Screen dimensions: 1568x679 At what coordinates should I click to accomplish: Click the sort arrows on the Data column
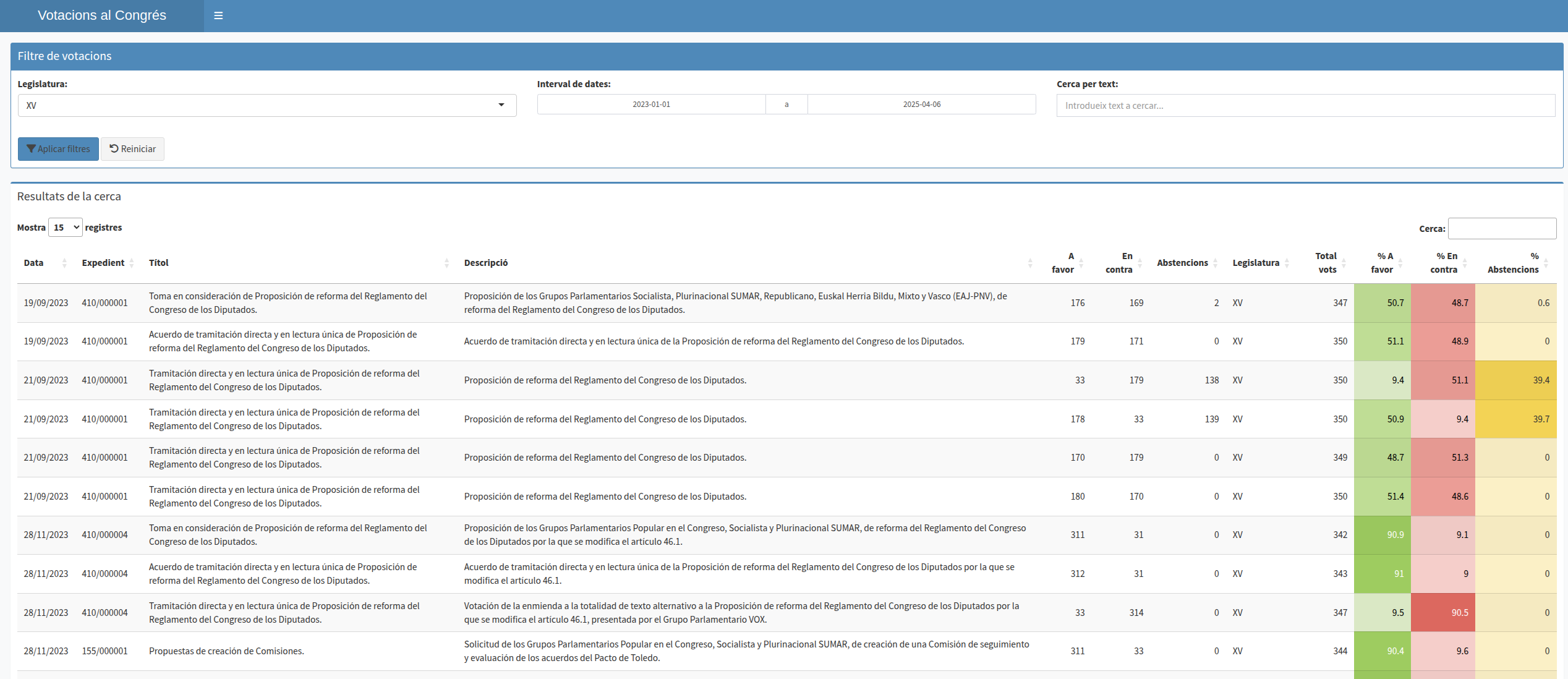[64, 263]
